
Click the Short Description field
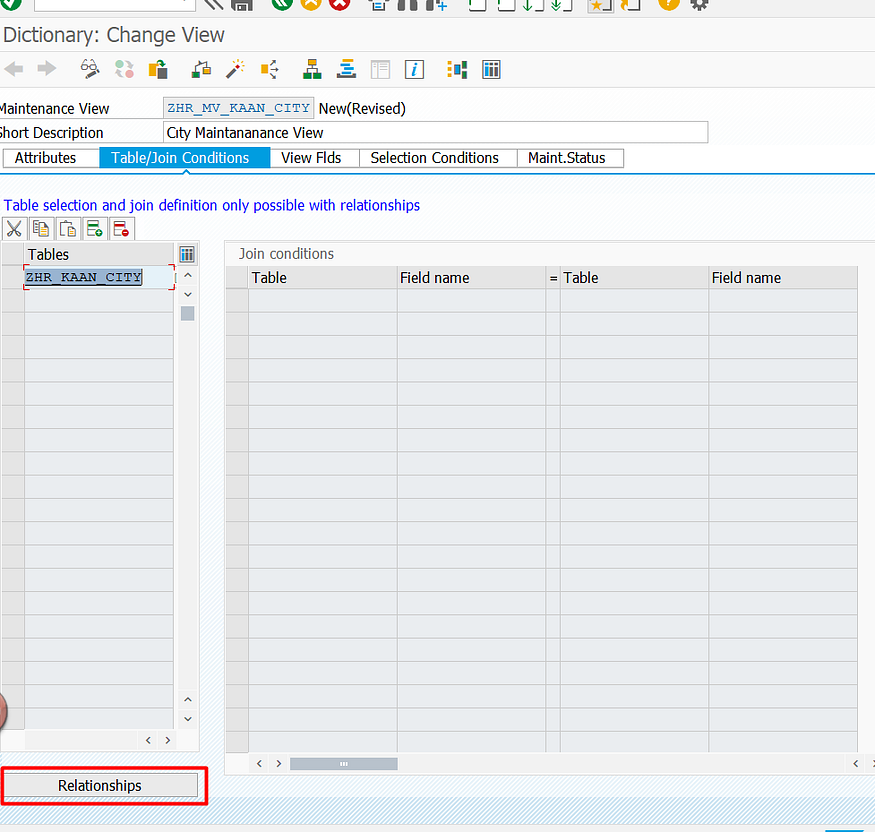tap(436, 133)
